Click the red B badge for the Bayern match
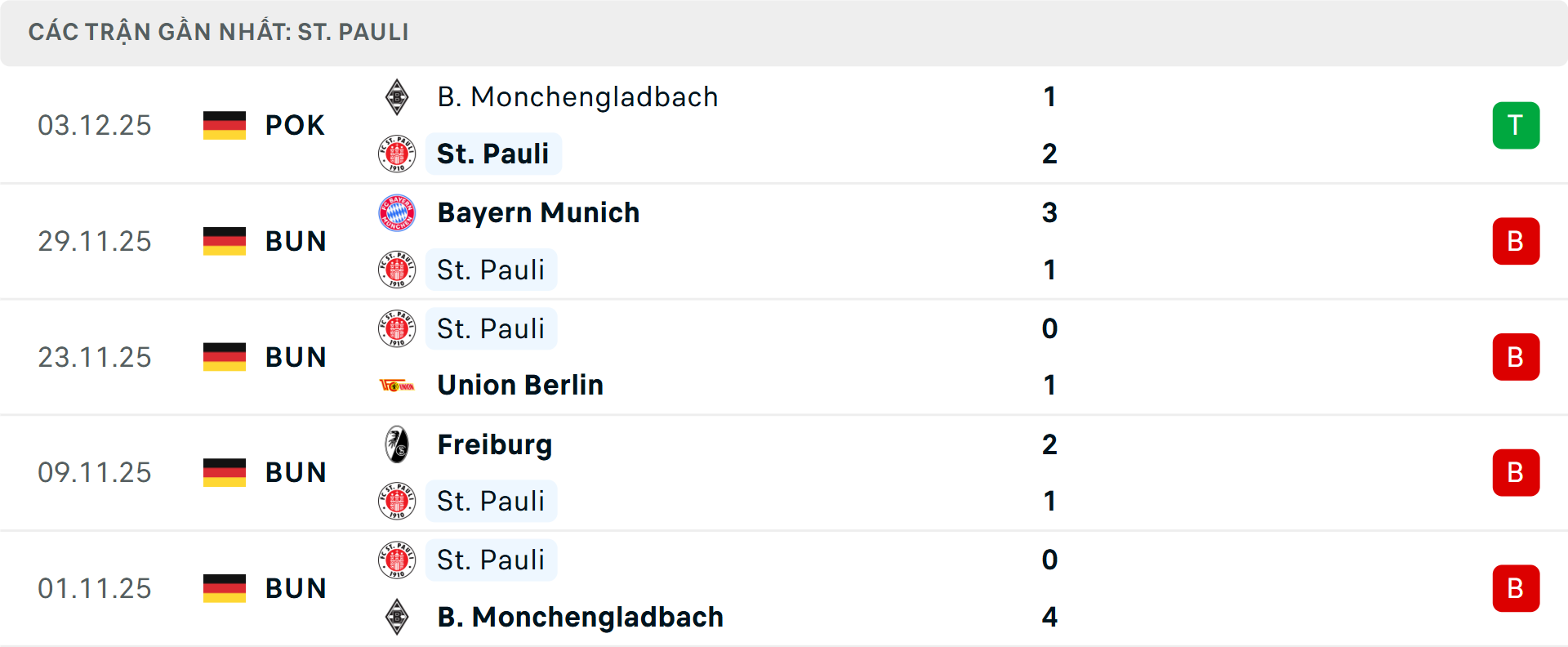Viewport: 1568px width, 647px height. (1516, 241)
